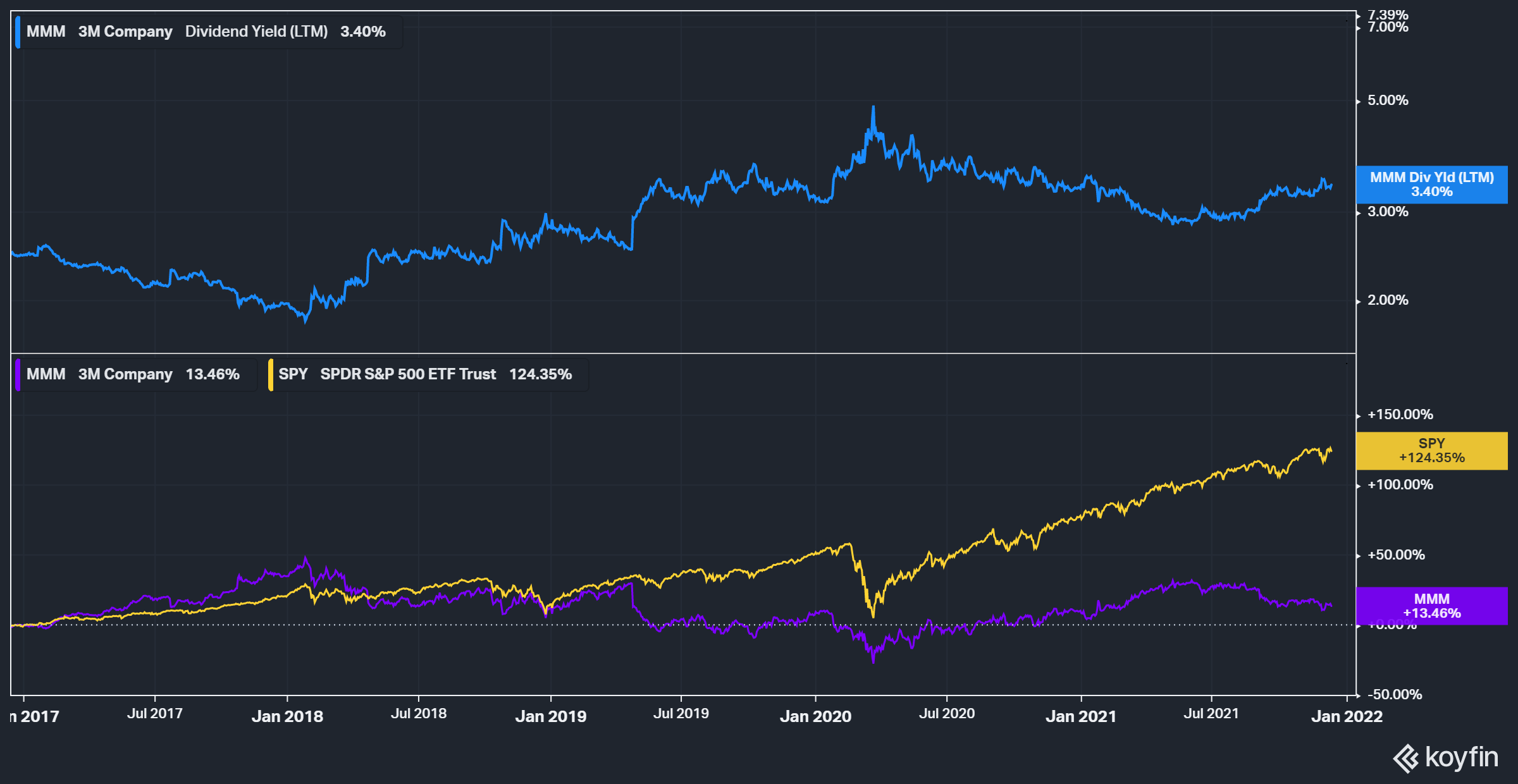This screenshot has height=784, width=1518.
Task: Click the SPY +124.35% axis tag
Action: click(1432, 451)
